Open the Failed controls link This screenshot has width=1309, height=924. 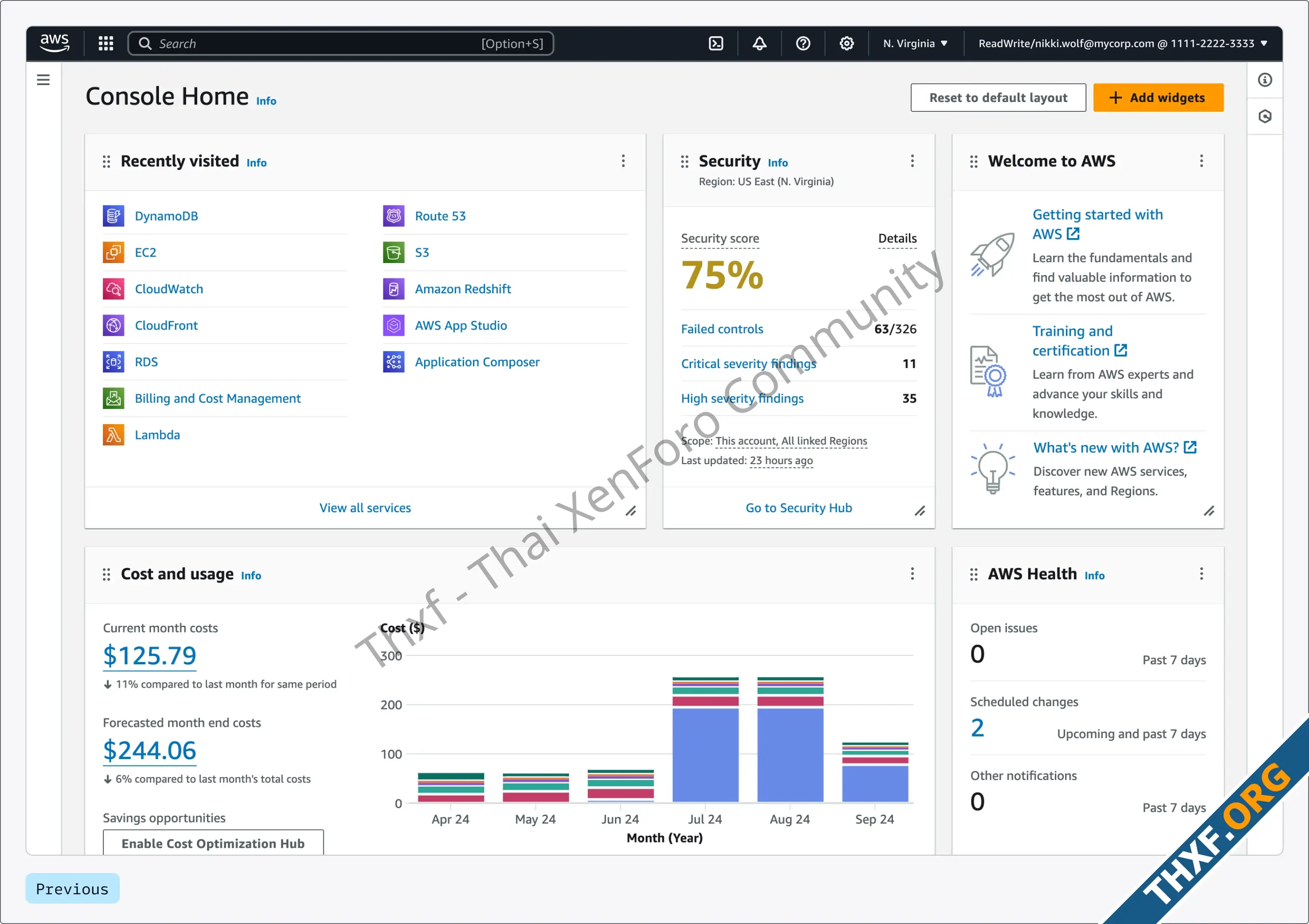point(722,329)
